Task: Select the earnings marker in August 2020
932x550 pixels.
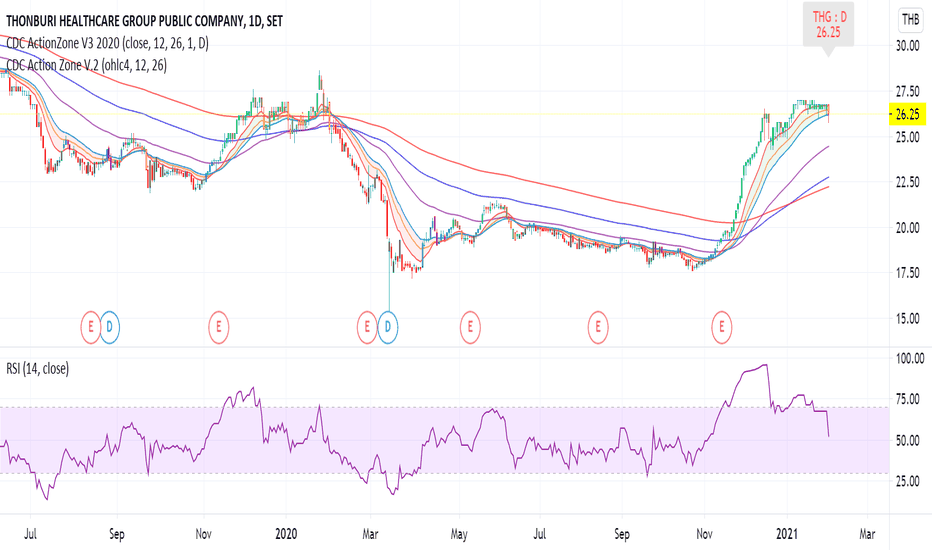Action: click(598, 327)
